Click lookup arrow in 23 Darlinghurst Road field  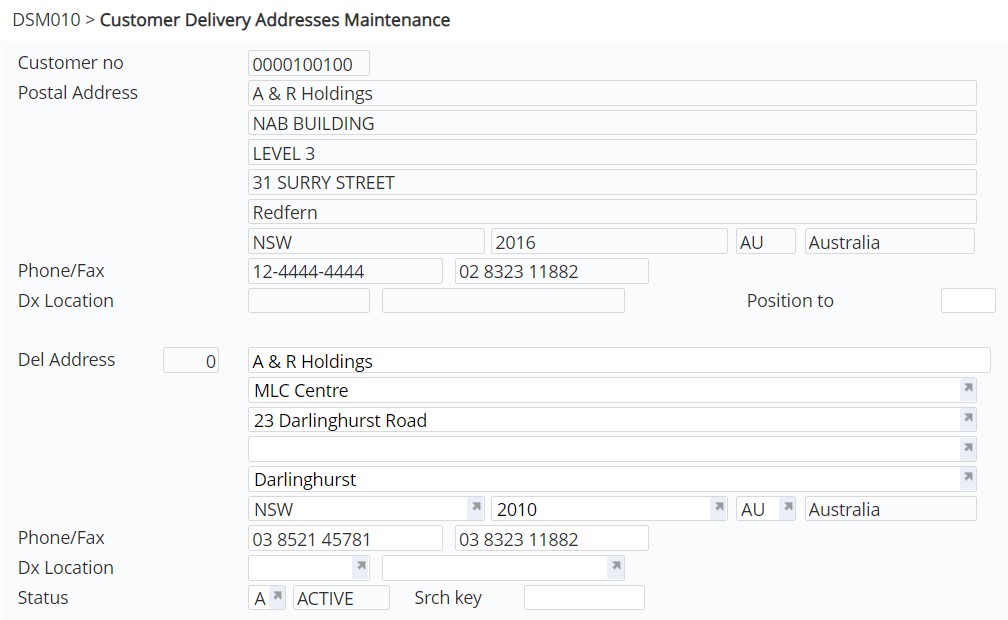[x=967, y=419]
